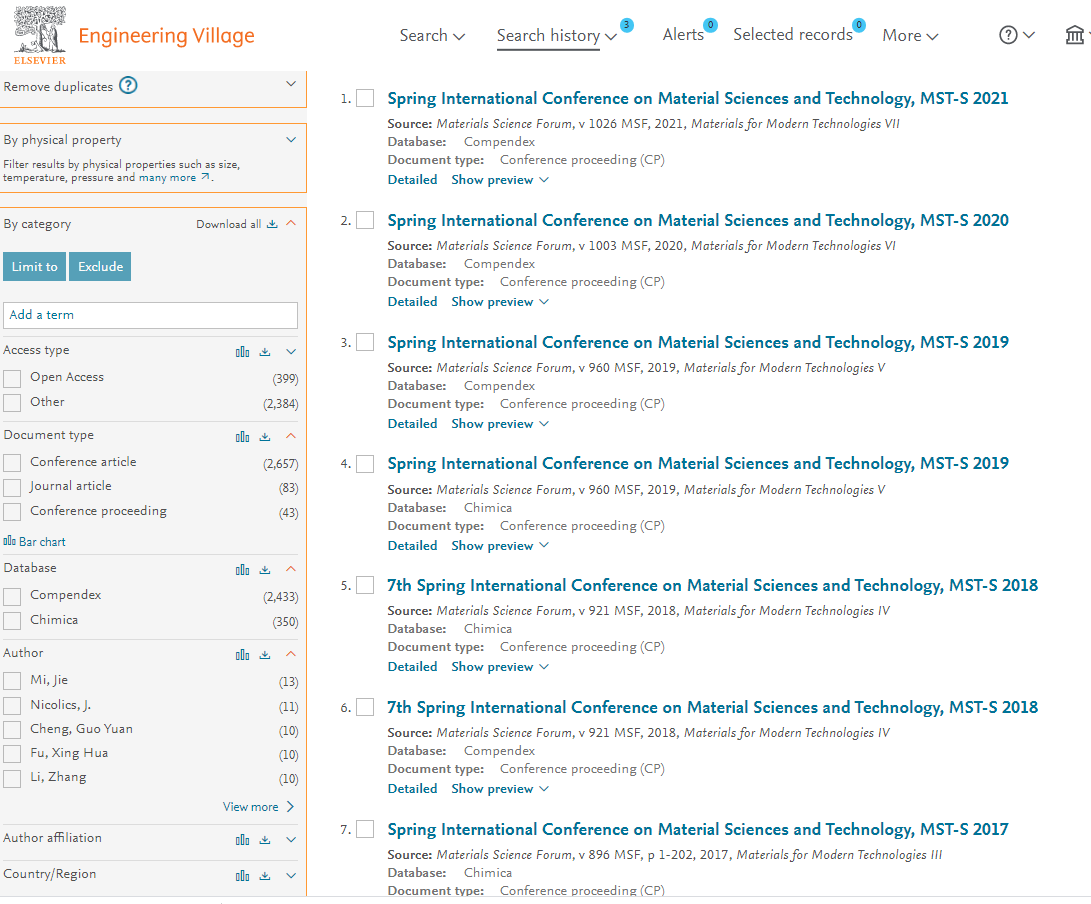Open Author bar chart icon
Image resolution: width=1091 pixels, height=904 pixels.
point(242,655)
